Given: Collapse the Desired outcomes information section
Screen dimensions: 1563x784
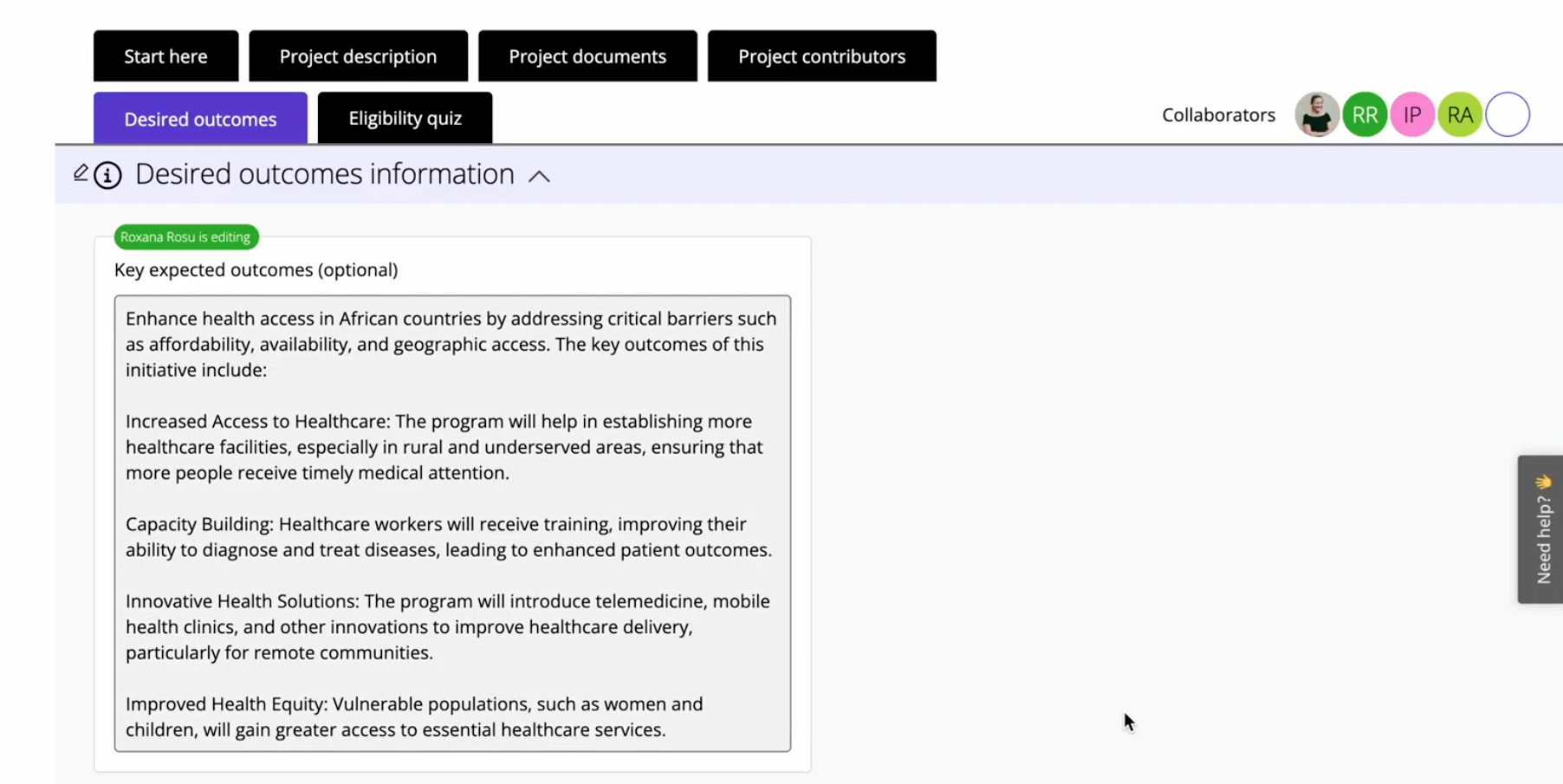Looking at the screenshot, I should point(539,176).
